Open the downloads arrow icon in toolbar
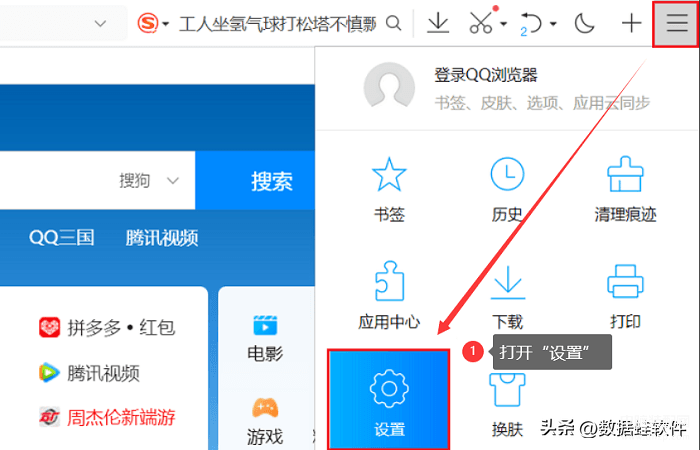The height and width of the screenshot is (450, 700). (x=438, y=23)
